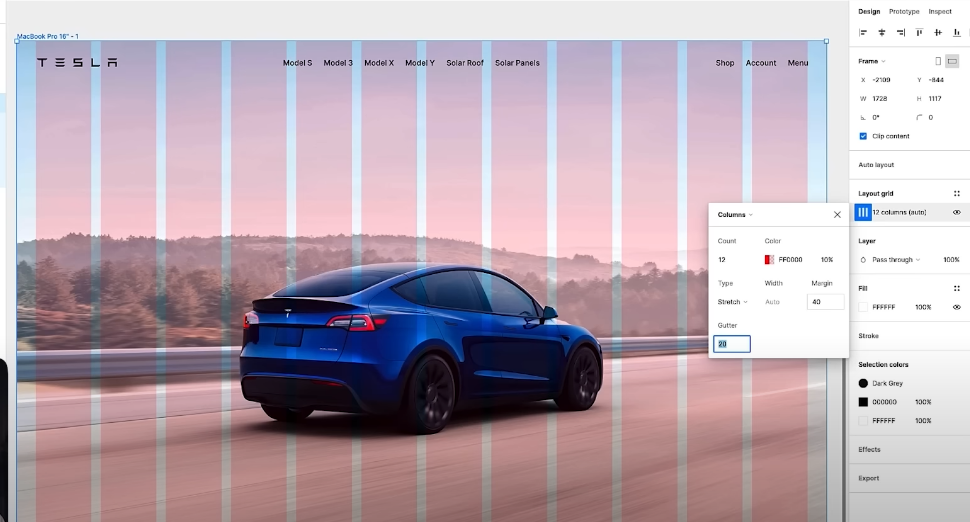The height and width of the screenshot is (522, 970).
Task: Click the blend mode drop icon in Layer
Action: tap(863, 260)
